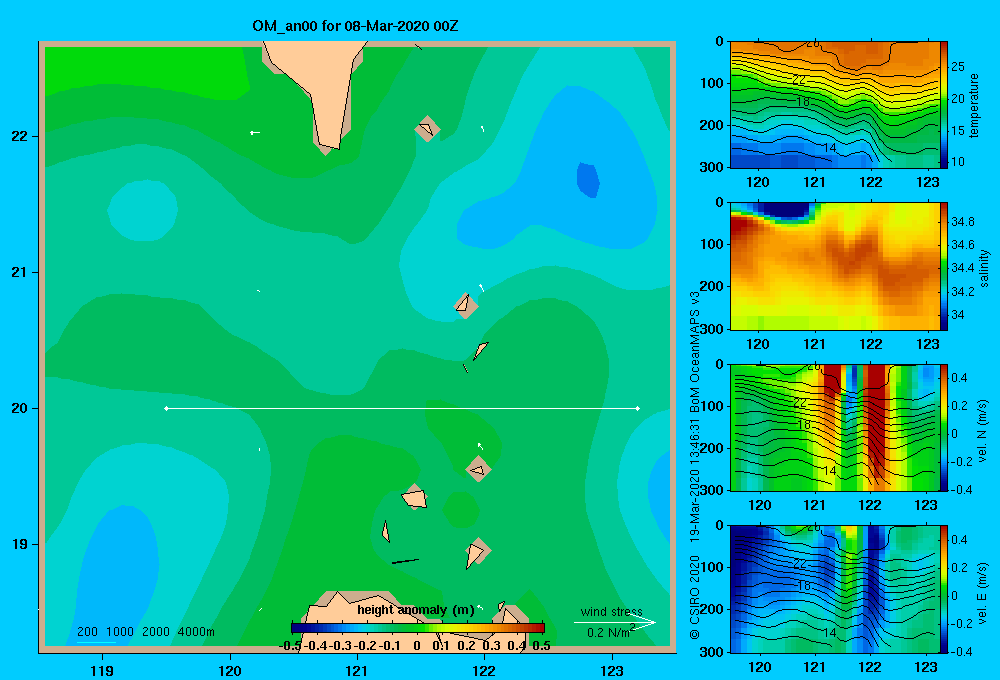1000x680 pixels.
Task: Click latitude label 20 on main map
Action: tap(20, 408)
